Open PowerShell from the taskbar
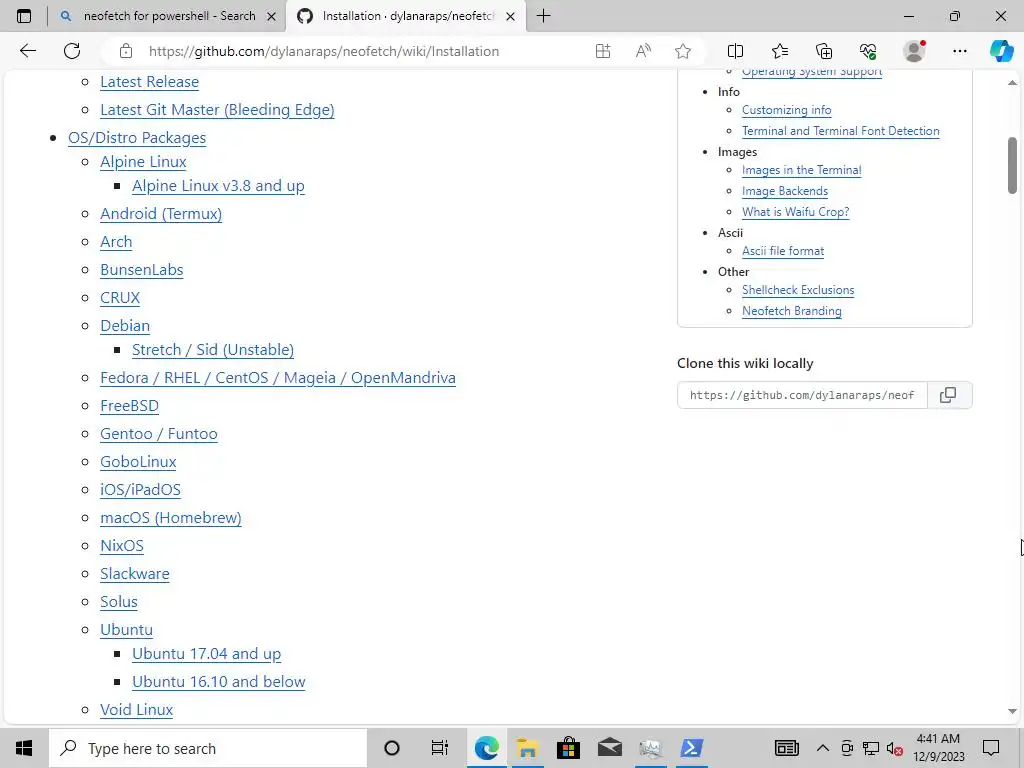The width and height of the screenshot is (1024, 768). click(x=692, y=748)
